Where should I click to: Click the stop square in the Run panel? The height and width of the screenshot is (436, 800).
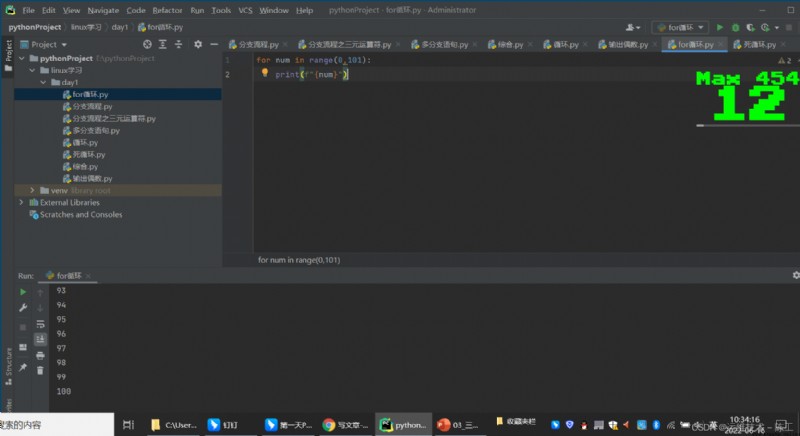tap(23, 327)
